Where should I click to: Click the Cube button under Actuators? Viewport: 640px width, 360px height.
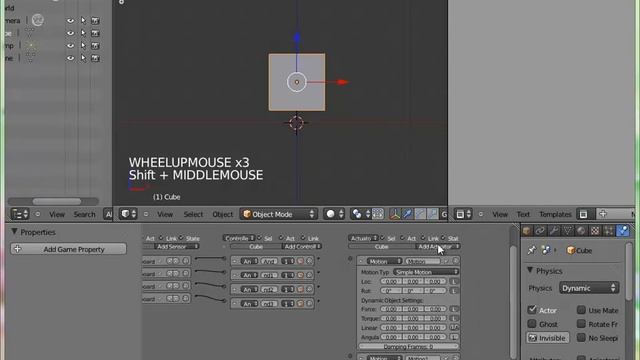(x=381, y=246)
